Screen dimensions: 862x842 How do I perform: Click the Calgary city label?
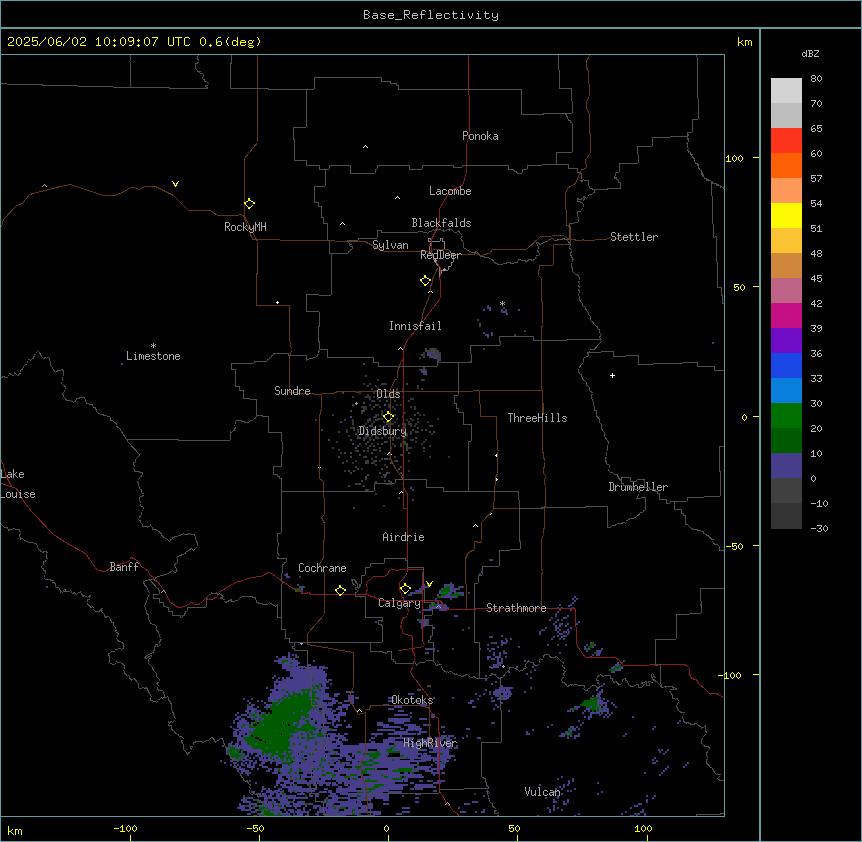coord(399,603)
